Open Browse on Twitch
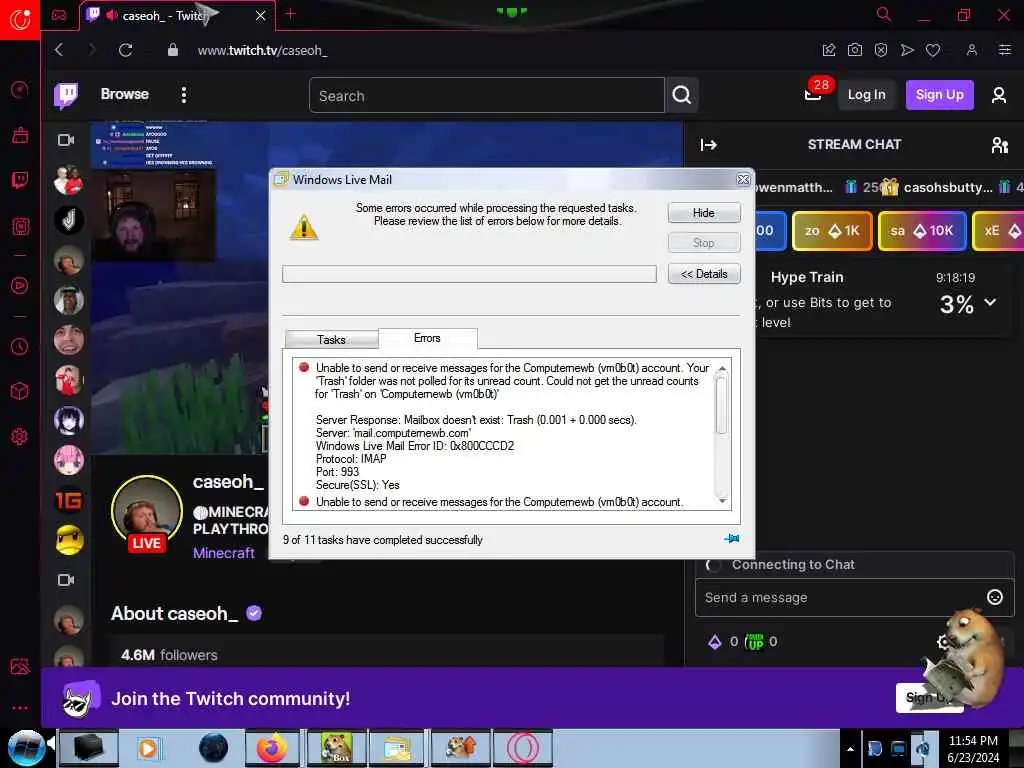This screenshot has height=768, width=1024. tap(125, 94)
